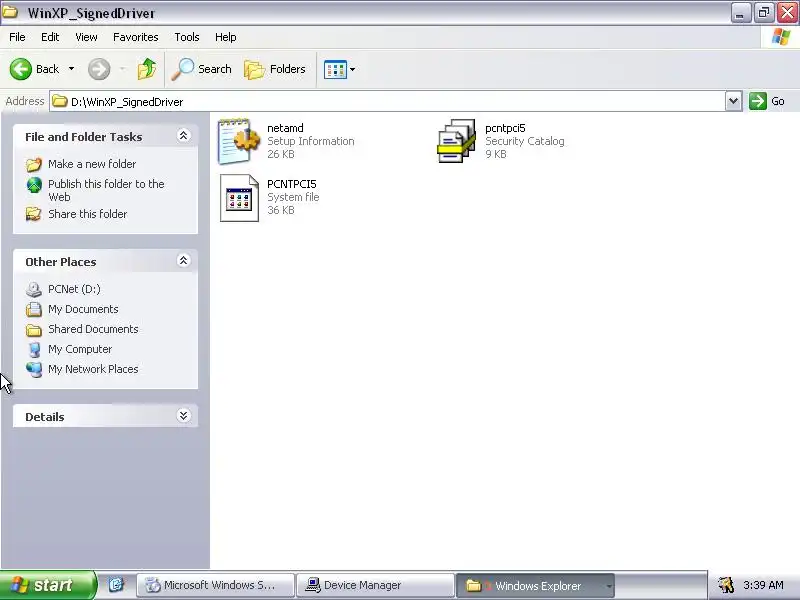Screen dimensions: 800x600
Task: Collapse the File and Folder Tasks panel
Action: (183, 136)
